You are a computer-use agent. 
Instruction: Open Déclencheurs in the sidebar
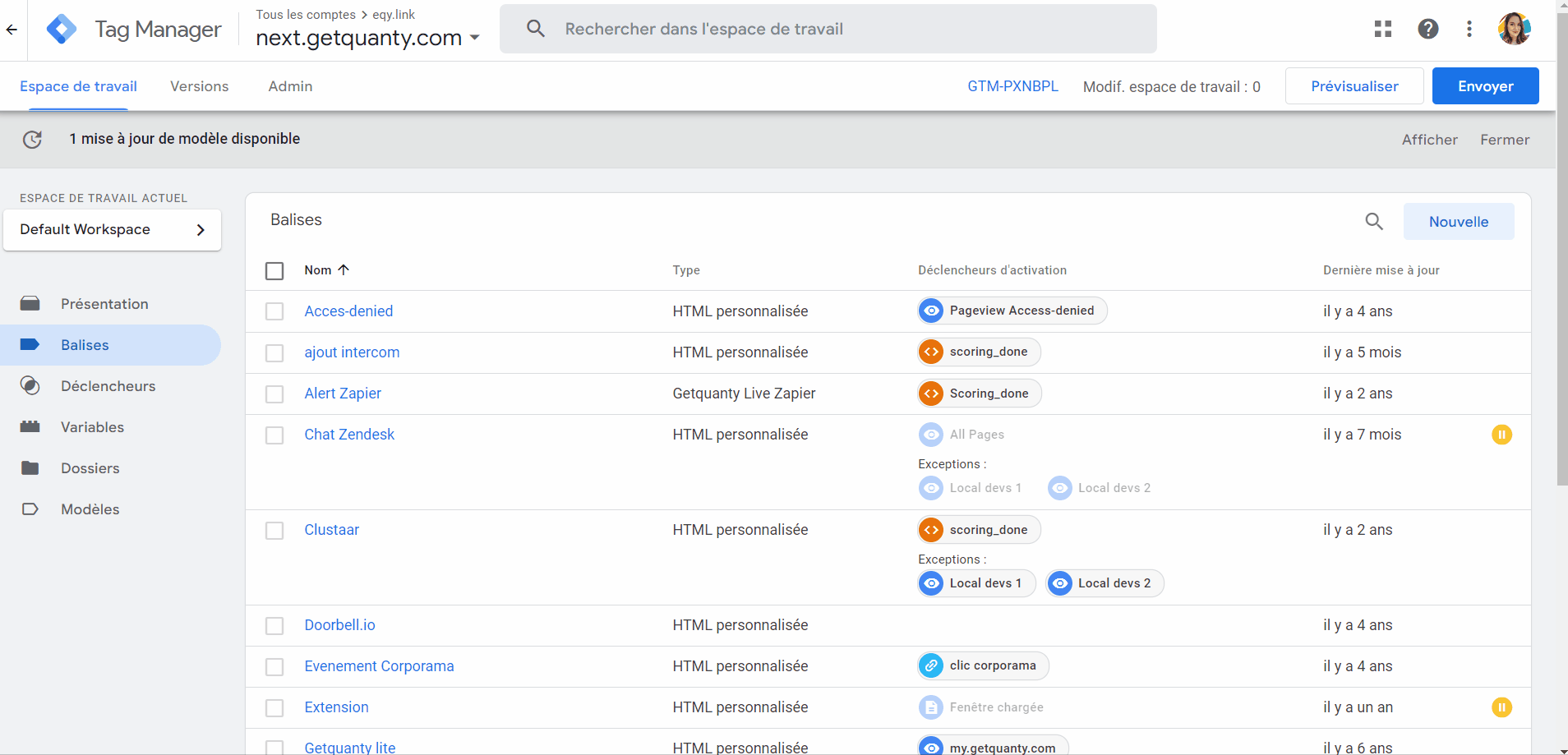tap(111, 386)
